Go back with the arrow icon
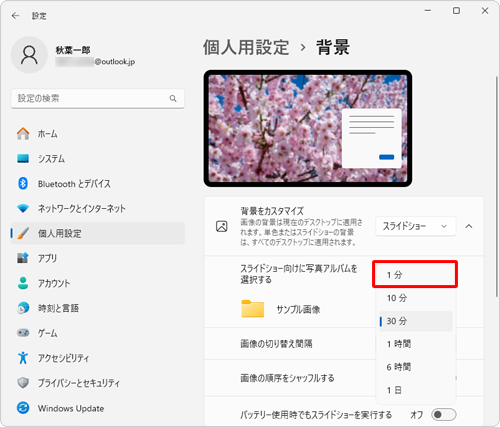 15,16
